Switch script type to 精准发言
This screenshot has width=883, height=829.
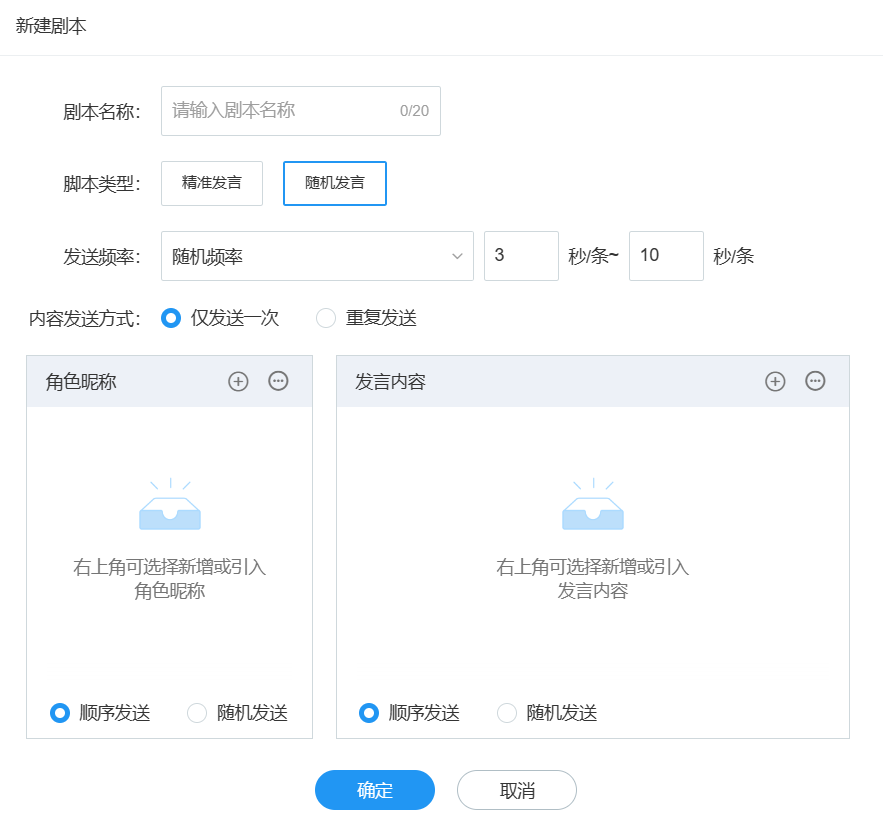[x=212, y=183]
